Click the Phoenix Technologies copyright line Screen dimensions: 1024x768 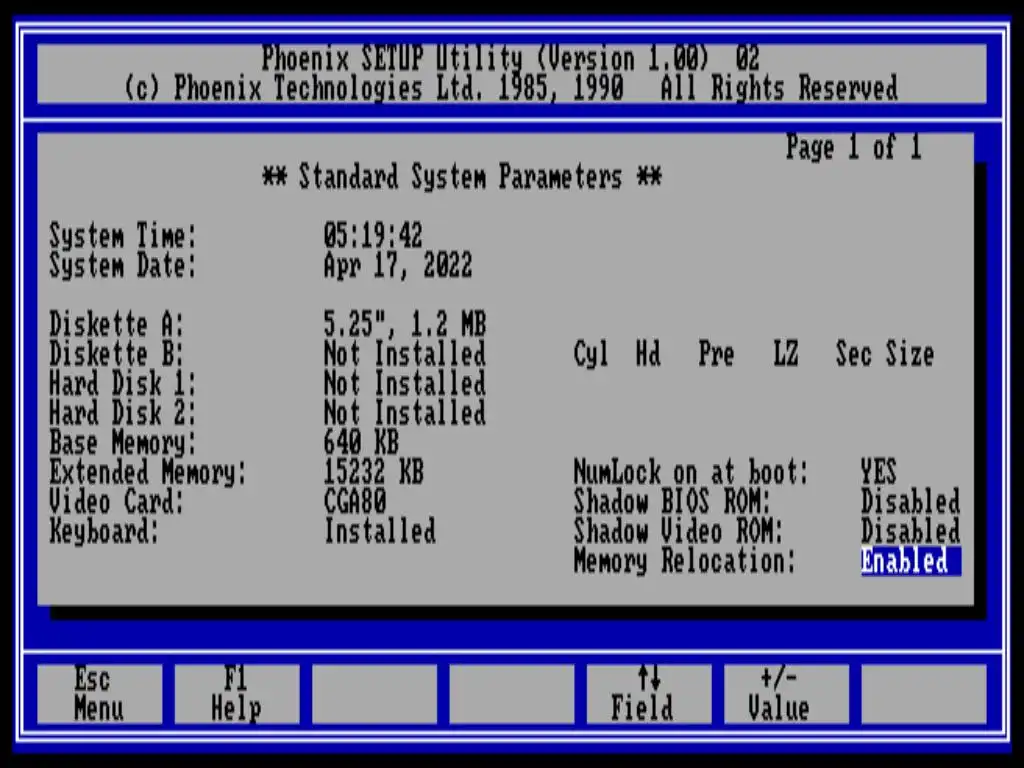(511, 88)
